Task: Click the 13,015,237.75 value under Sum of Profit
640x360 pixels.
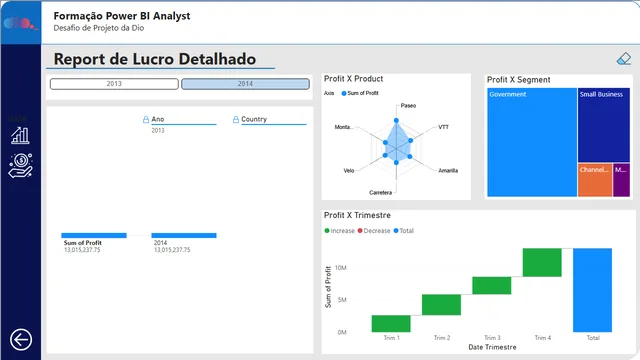Action: click(82, 250)
